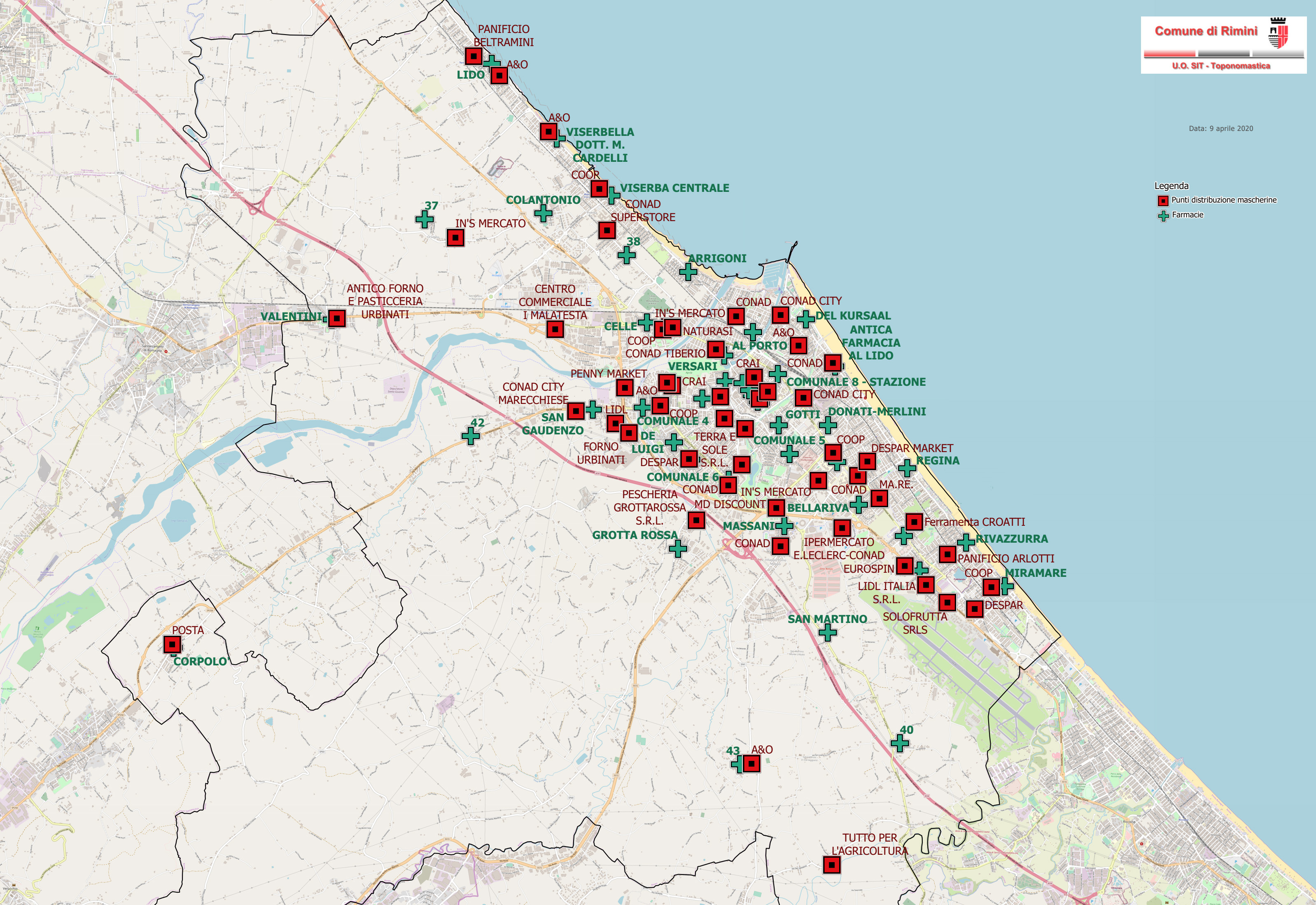Click the 'MIRAMARE' pharmacy label
This screenshot has width=1316, height=905.
tap(1036, 573)
